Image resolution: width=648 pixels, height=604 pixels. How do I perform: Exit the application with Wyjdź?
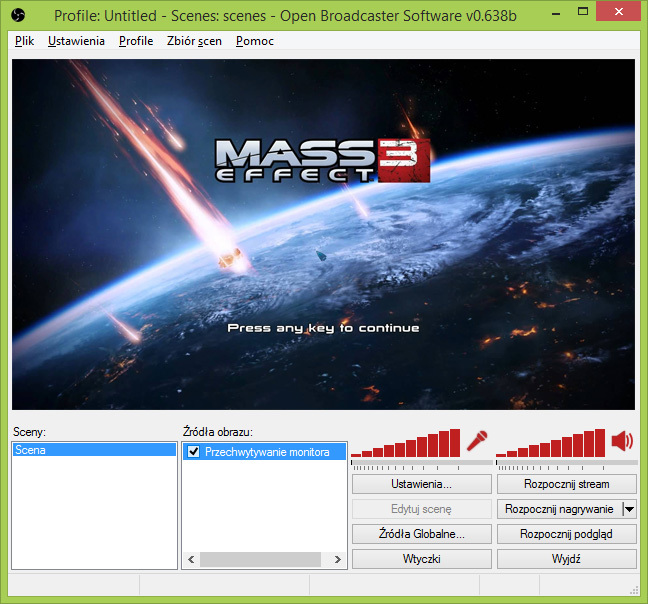567,559
